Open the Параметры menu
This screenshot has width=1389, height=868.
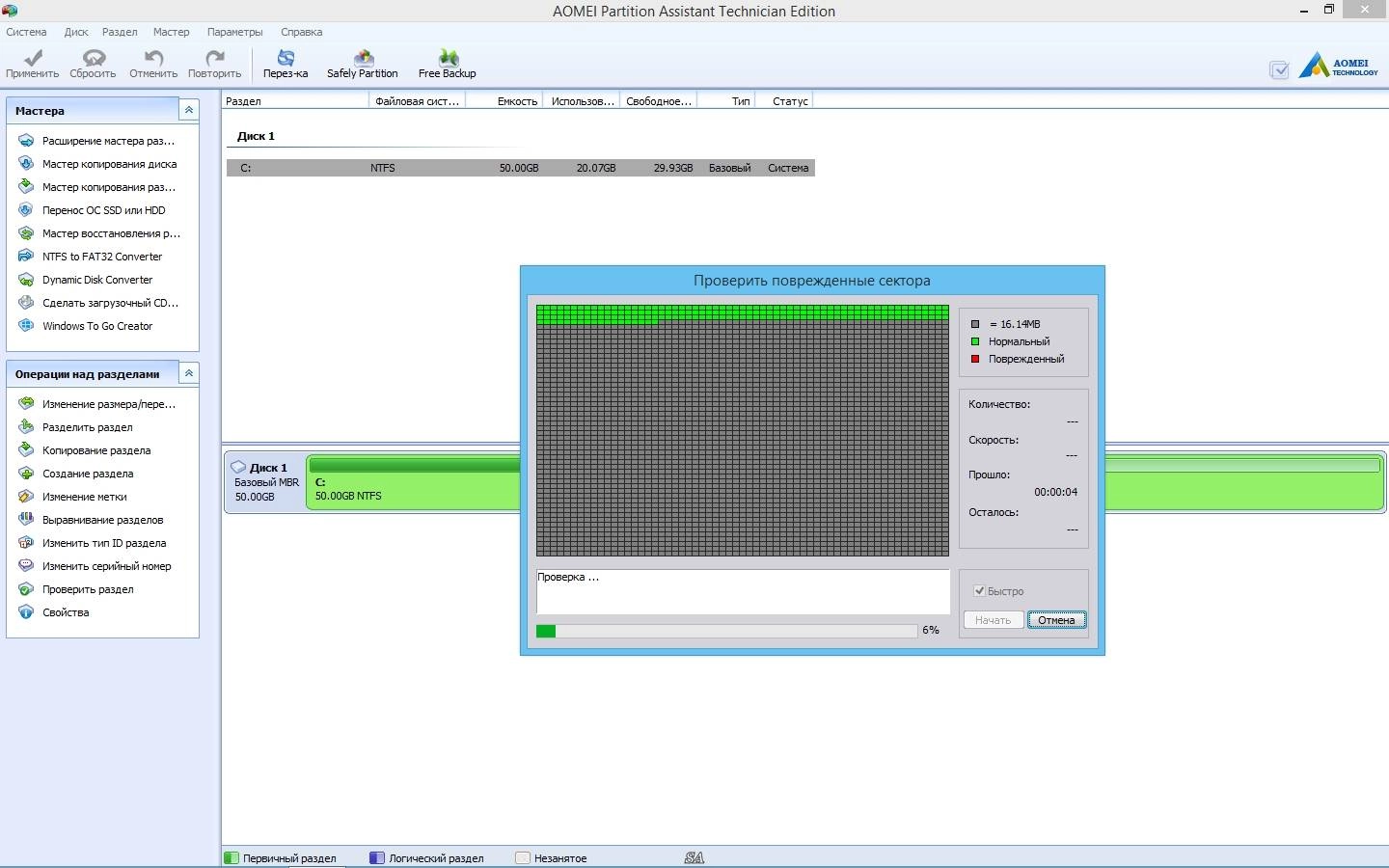[234, 32]
